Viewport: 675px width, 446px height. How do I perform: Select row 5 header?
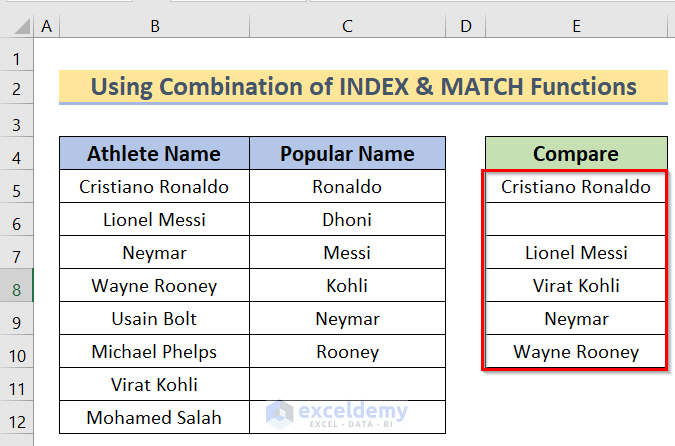(x=17, y=187)
